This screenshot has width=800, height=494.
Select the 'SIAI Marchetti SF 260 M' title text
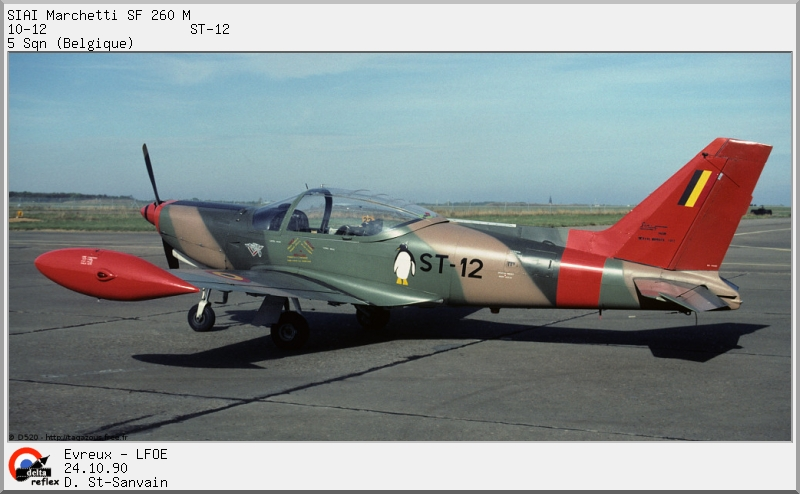click(98, 15)
